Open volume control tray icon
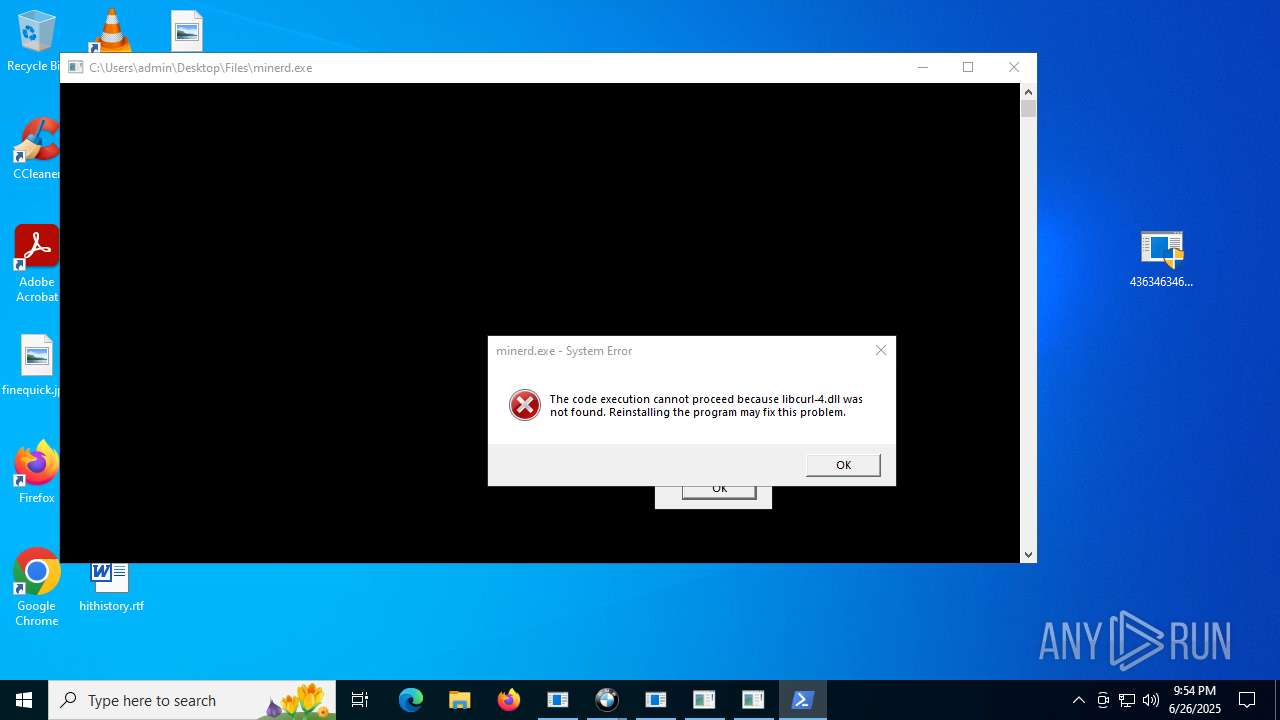 click(1151, 700)
